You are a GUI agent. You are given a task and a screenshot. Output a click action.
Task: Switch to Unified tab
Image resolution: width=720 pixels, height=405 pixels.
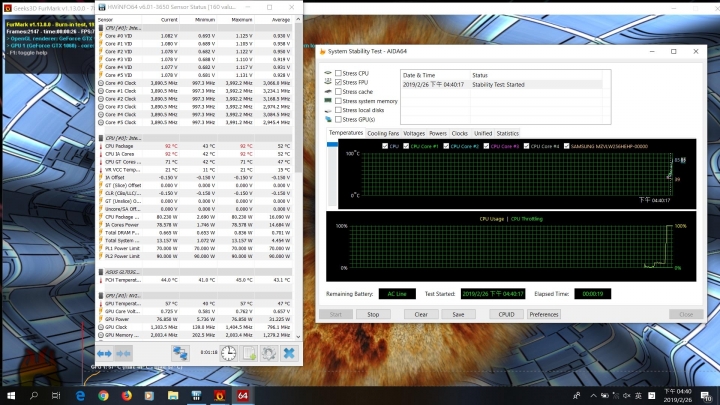[x=483, y=134]
